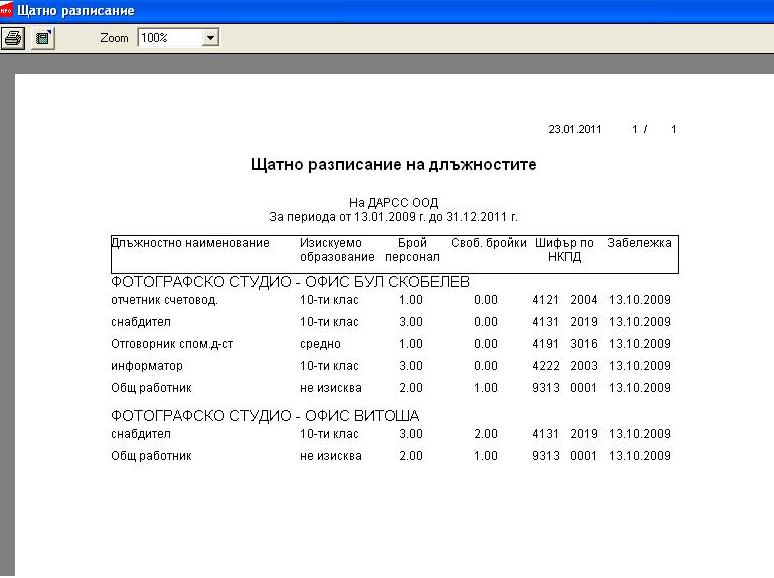Click the report date 23.01.2011

(x=575, y=129)
